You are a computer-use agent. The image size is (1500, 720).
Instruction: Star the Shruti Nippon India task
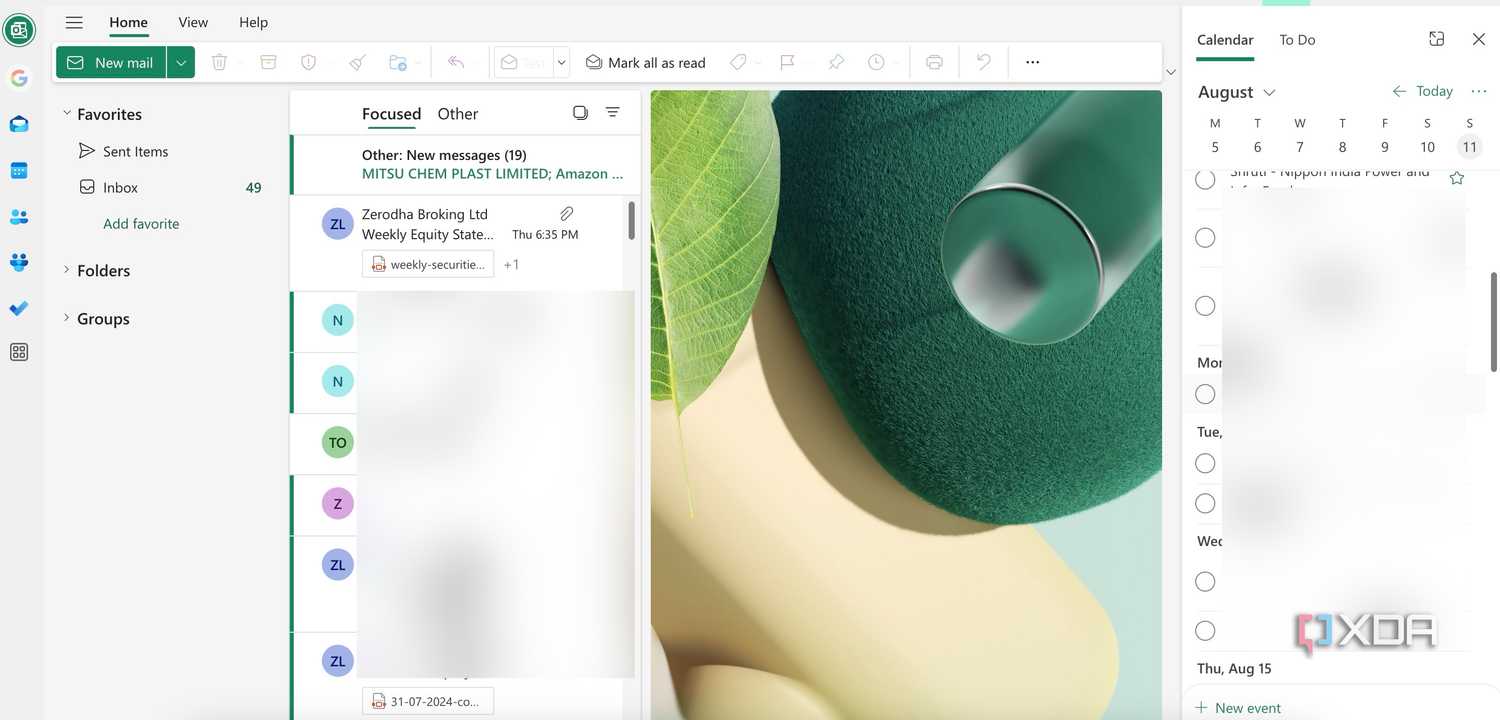(x=1457, y=178)
